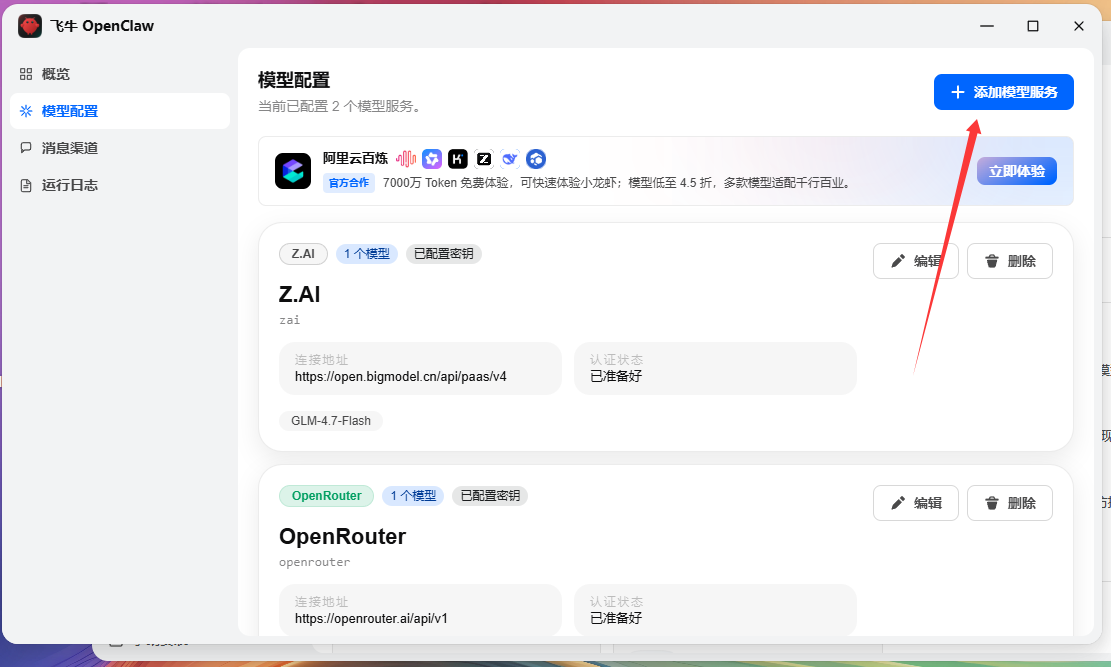Open 消息渠道 in the sidebar

click(x=120, y=148)
